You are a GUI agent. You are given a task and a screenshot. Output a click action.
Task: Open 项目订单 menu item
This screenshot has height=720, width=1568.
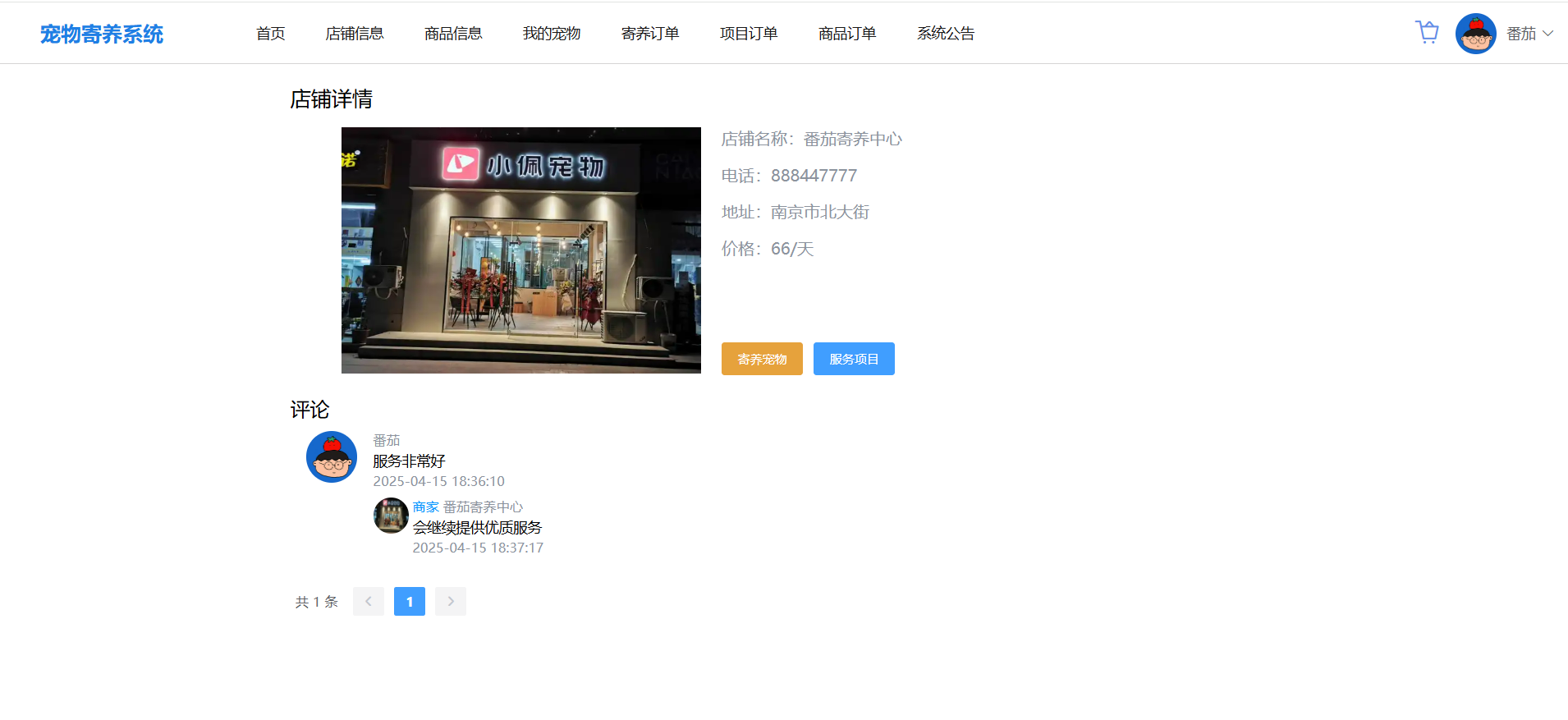[749, 34]
